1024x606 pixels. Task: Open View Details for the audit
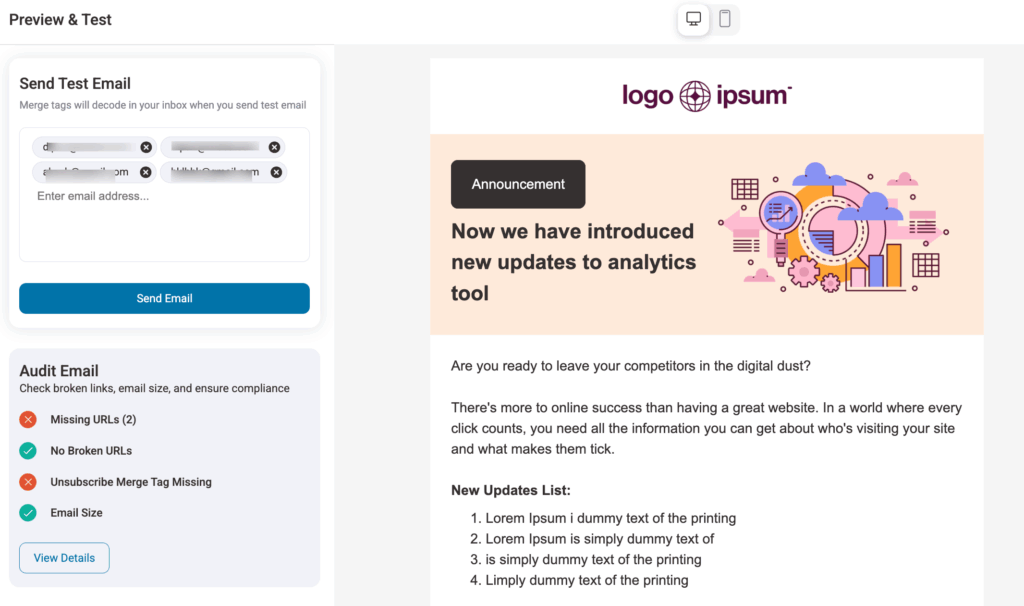pos(64,558)
